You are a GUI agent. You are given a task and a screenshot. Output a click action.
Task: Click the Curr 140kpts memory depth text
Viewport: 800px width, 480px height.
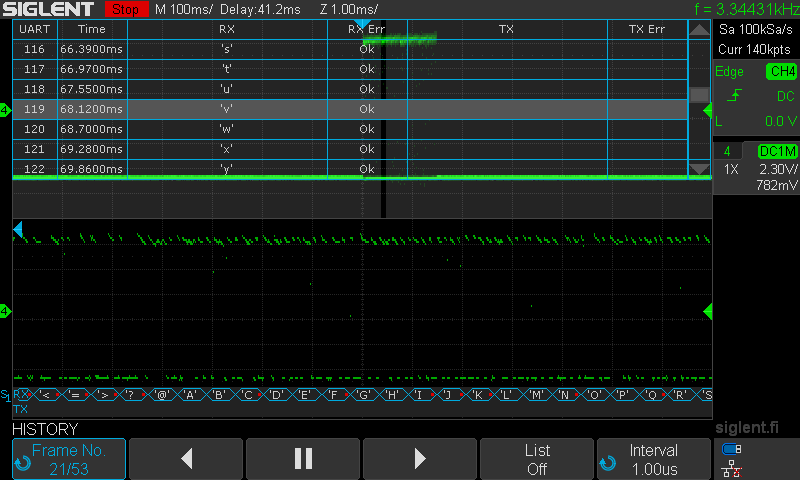[755, 49]
